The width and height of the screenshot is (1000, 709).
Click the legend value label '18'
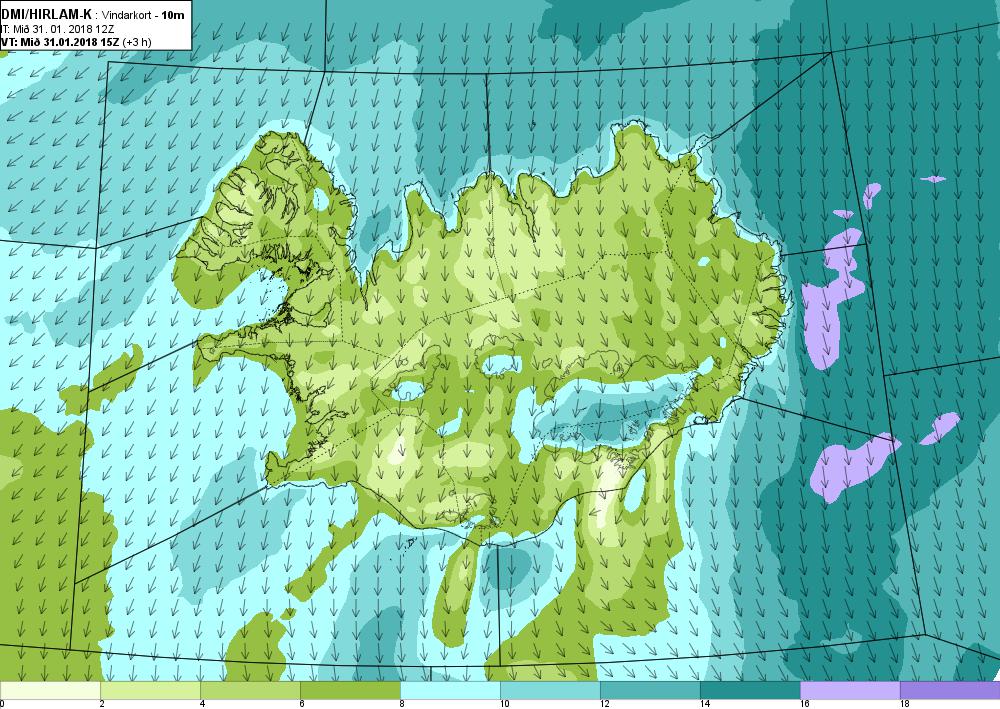[x=905, y=704]
